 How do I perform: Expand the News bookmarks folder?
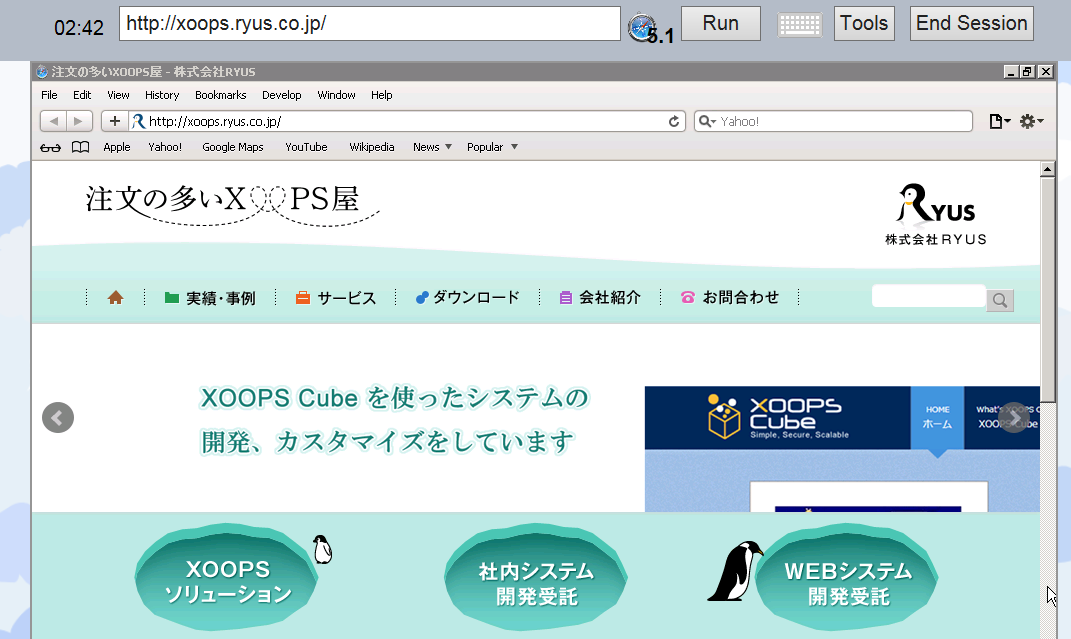(x=432, y=147)
